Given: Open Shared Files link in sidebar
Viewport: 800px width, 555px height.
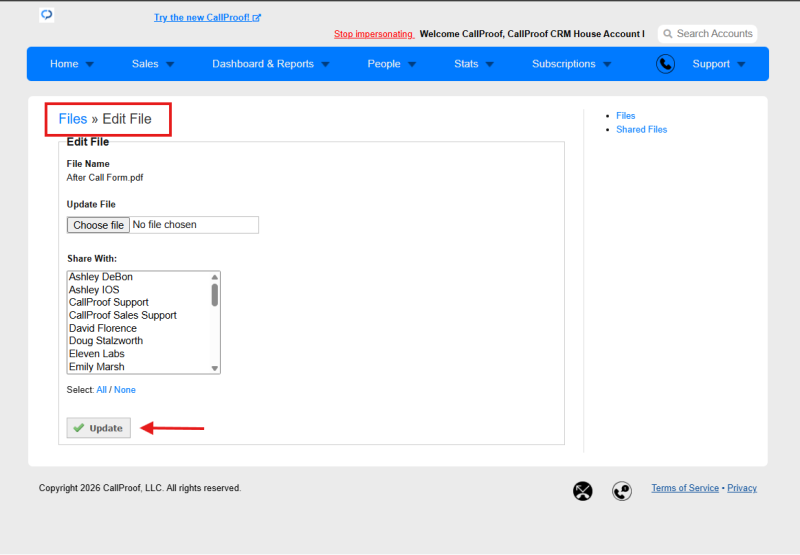Looking at the screenshot, I should (x=641, y=130).
